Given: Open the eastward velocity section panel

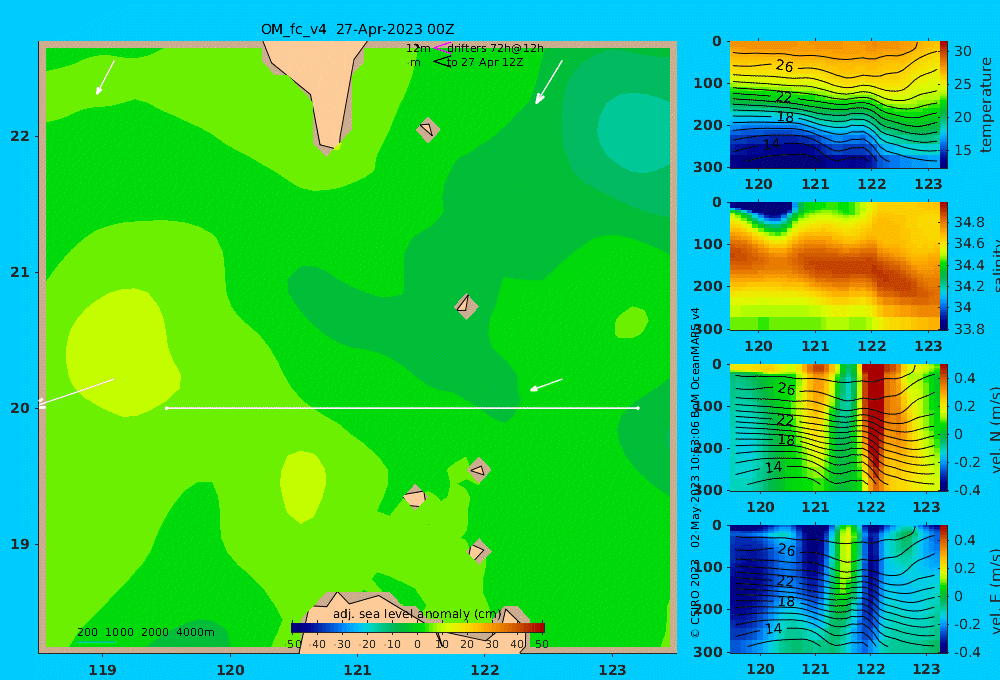Looking at the screenshot, I should 834,589.
